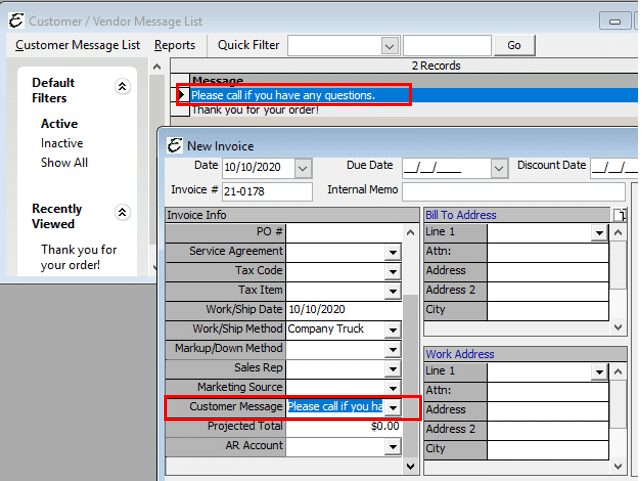
Task: Open the Work Address Line 1 dropdown
Action: point(599,372)
